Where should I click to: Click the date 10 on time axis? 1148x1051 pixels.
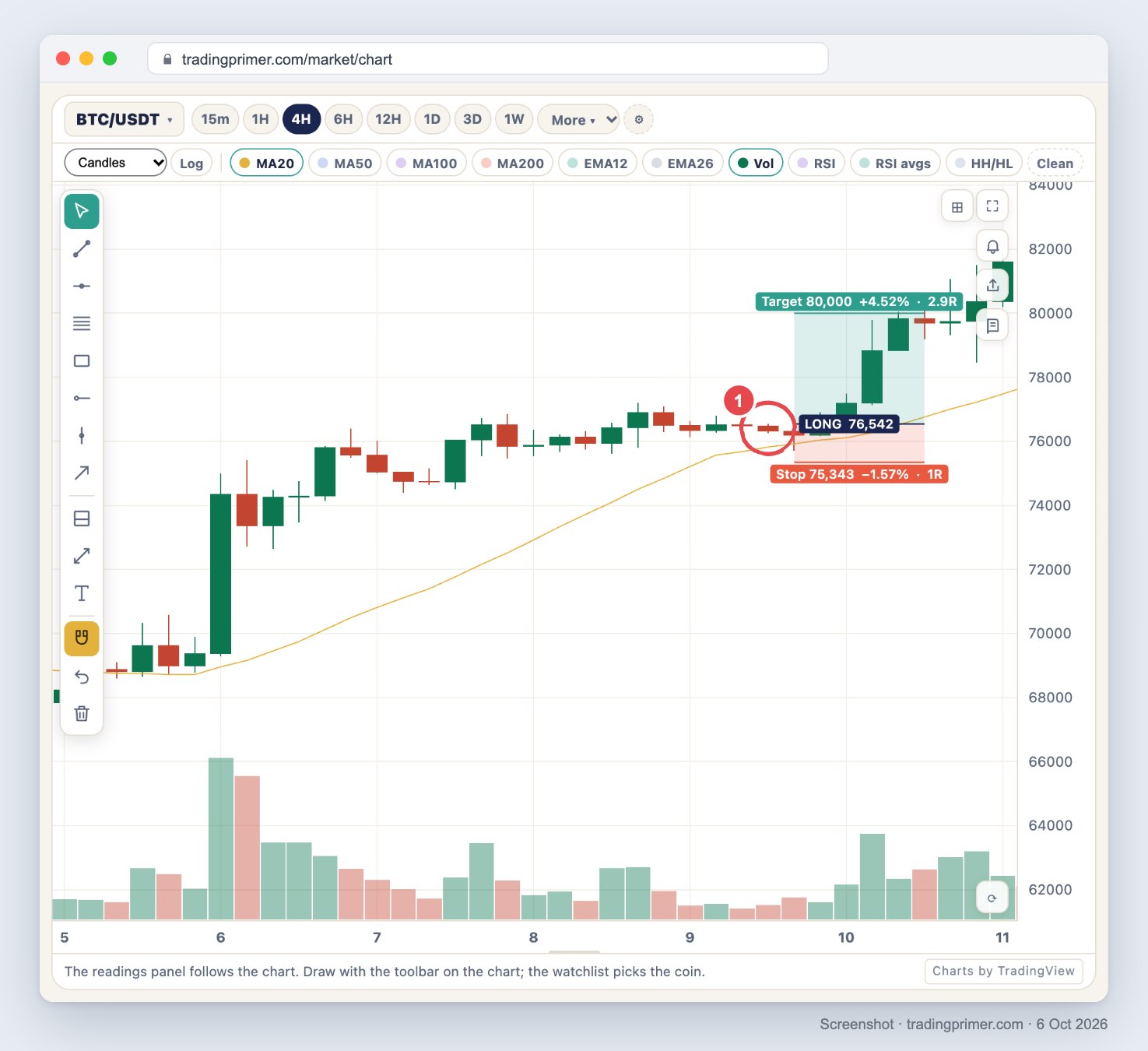pyautogui.click(x=846, y=937)
